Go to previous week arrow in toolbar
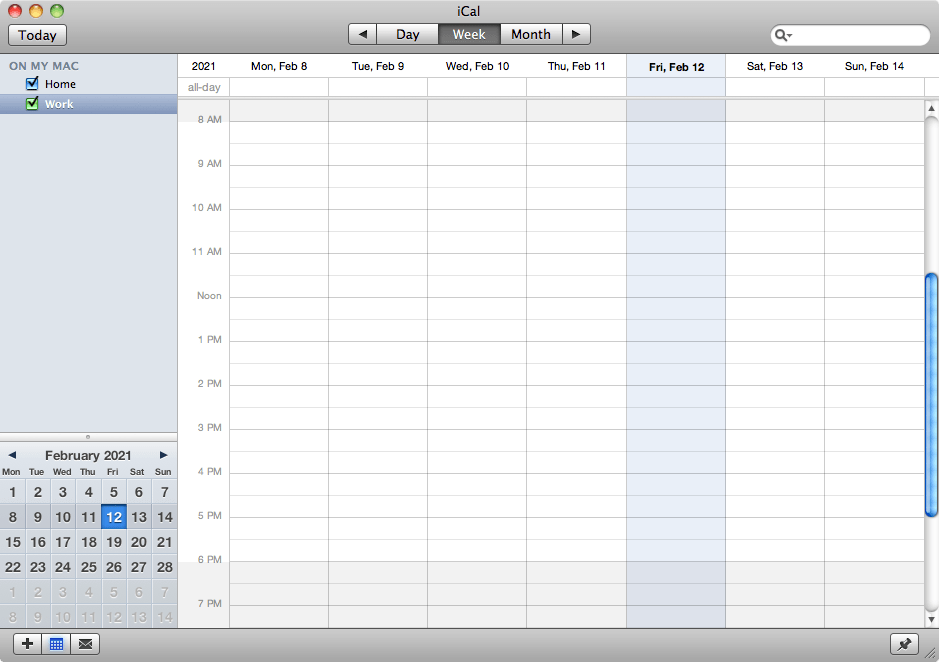 pyautogui.click(x=362, y=34)
